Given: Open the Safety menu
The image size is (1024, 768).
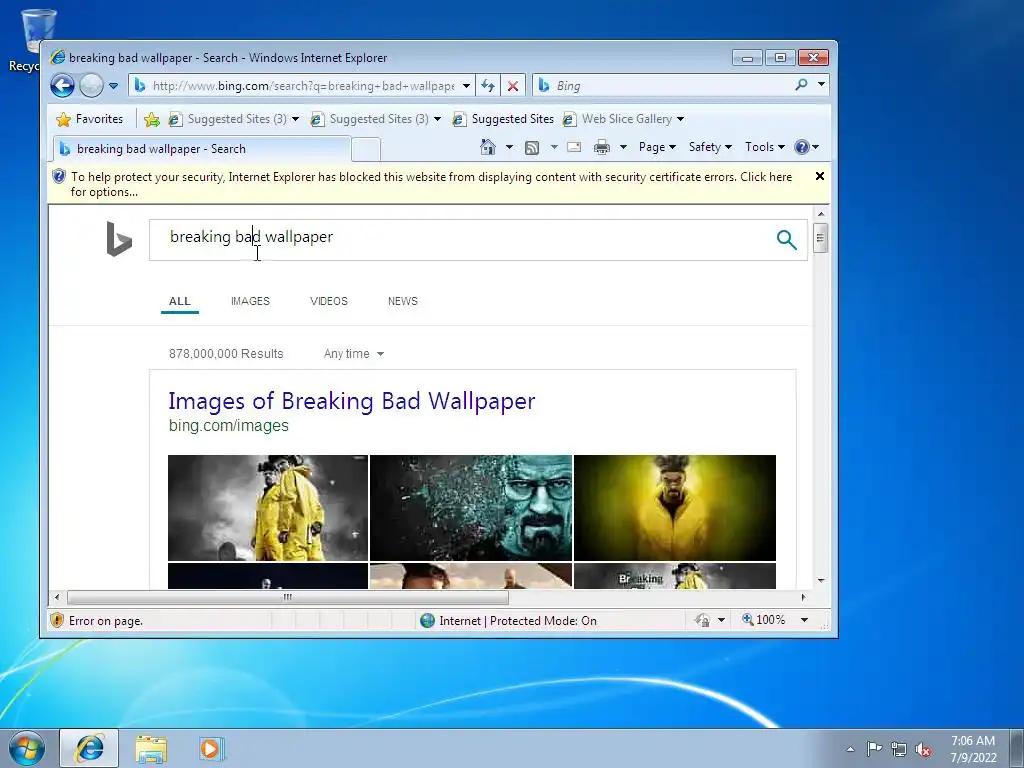Looking at the screenshot, I should (711, 147).
